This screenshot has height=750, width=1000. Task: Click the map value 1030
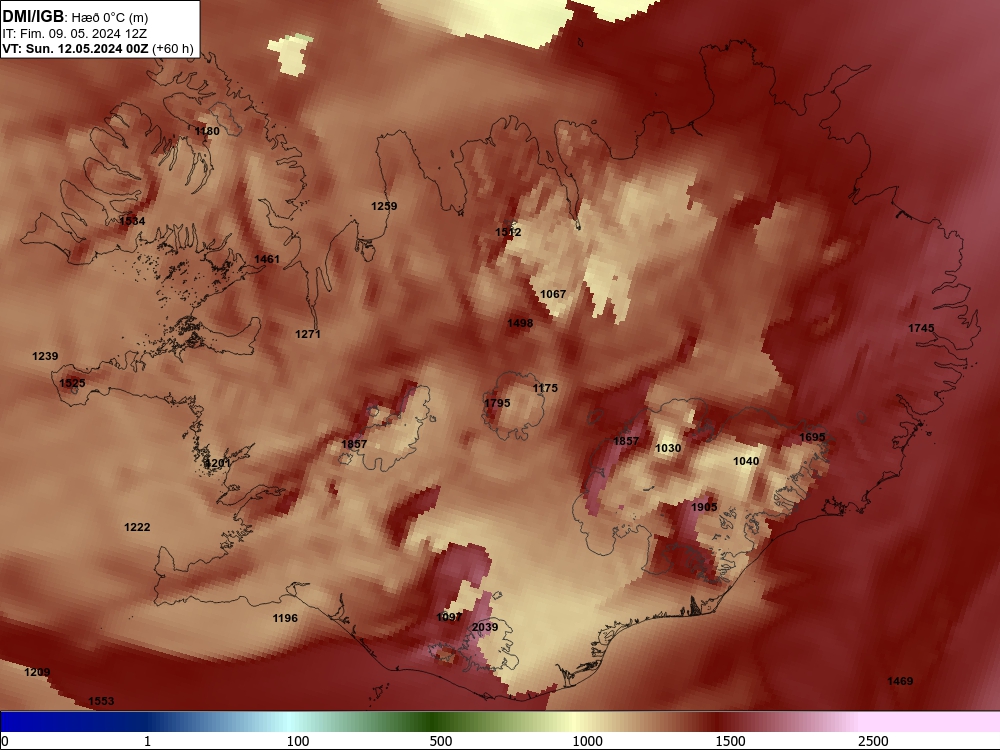[x=668, y=448]
